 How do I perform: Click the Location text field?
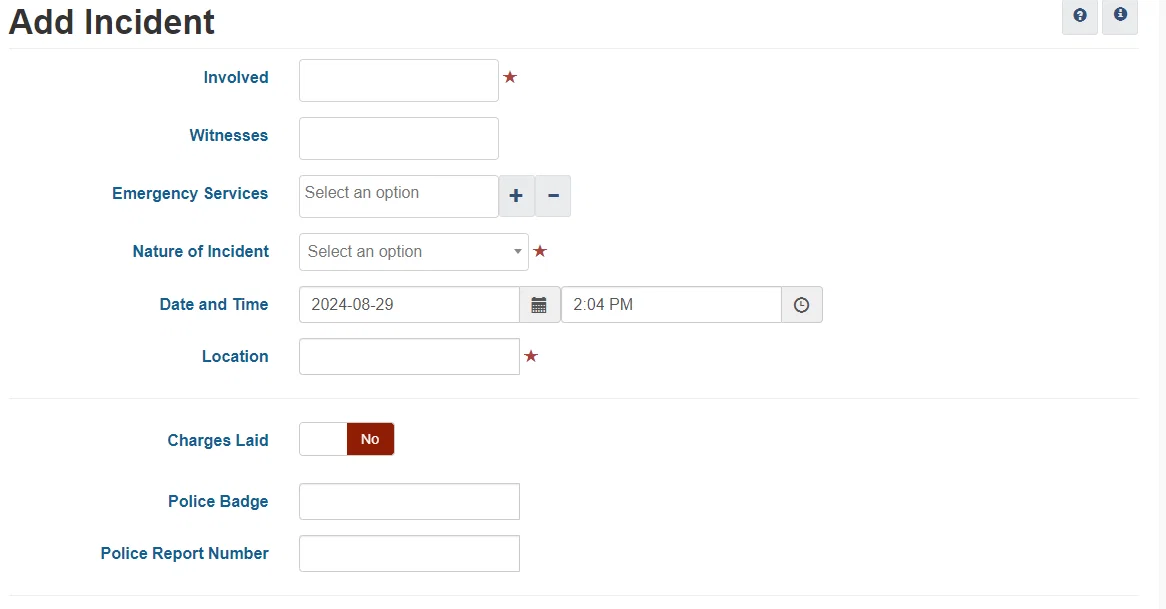tap(408, 357)
